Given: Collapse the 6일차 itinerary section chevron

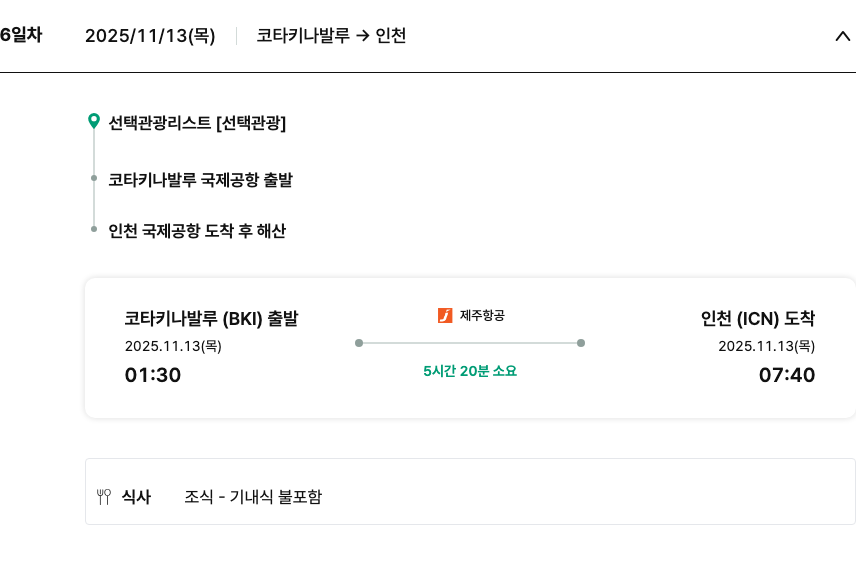Looking at the screenshot, I should point(841,36).
